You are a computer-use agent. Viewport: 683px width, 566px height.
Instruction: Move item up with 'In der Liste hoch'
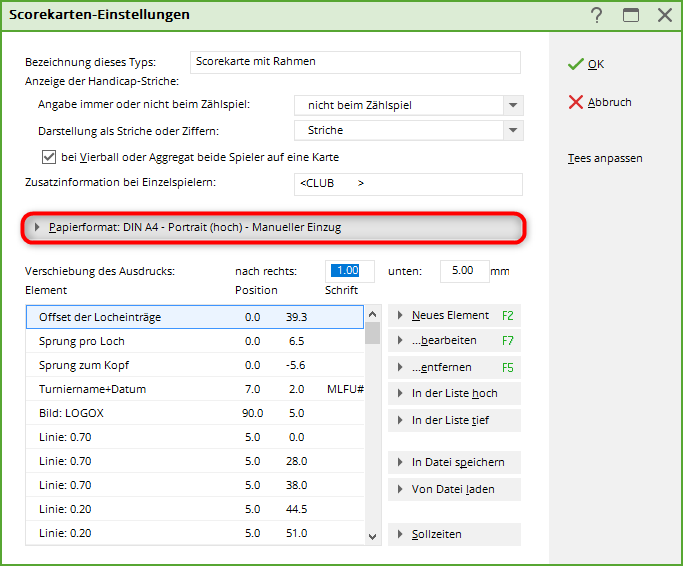pyautogui.click(x=454, y=393)
